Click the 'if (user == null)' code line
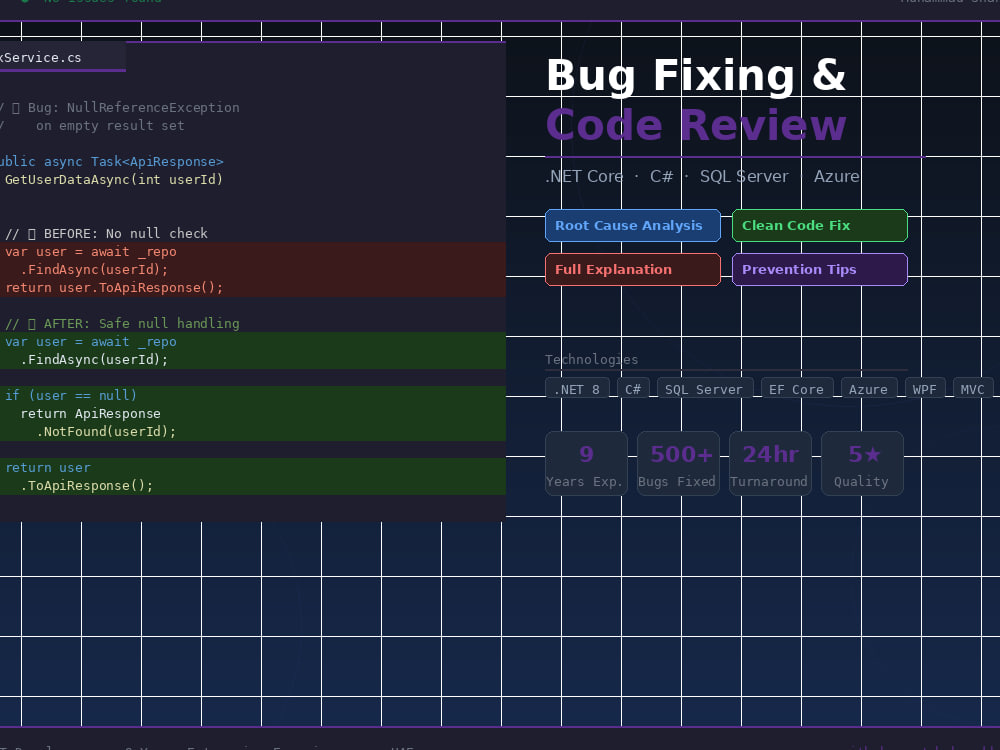 click(71, 395)
